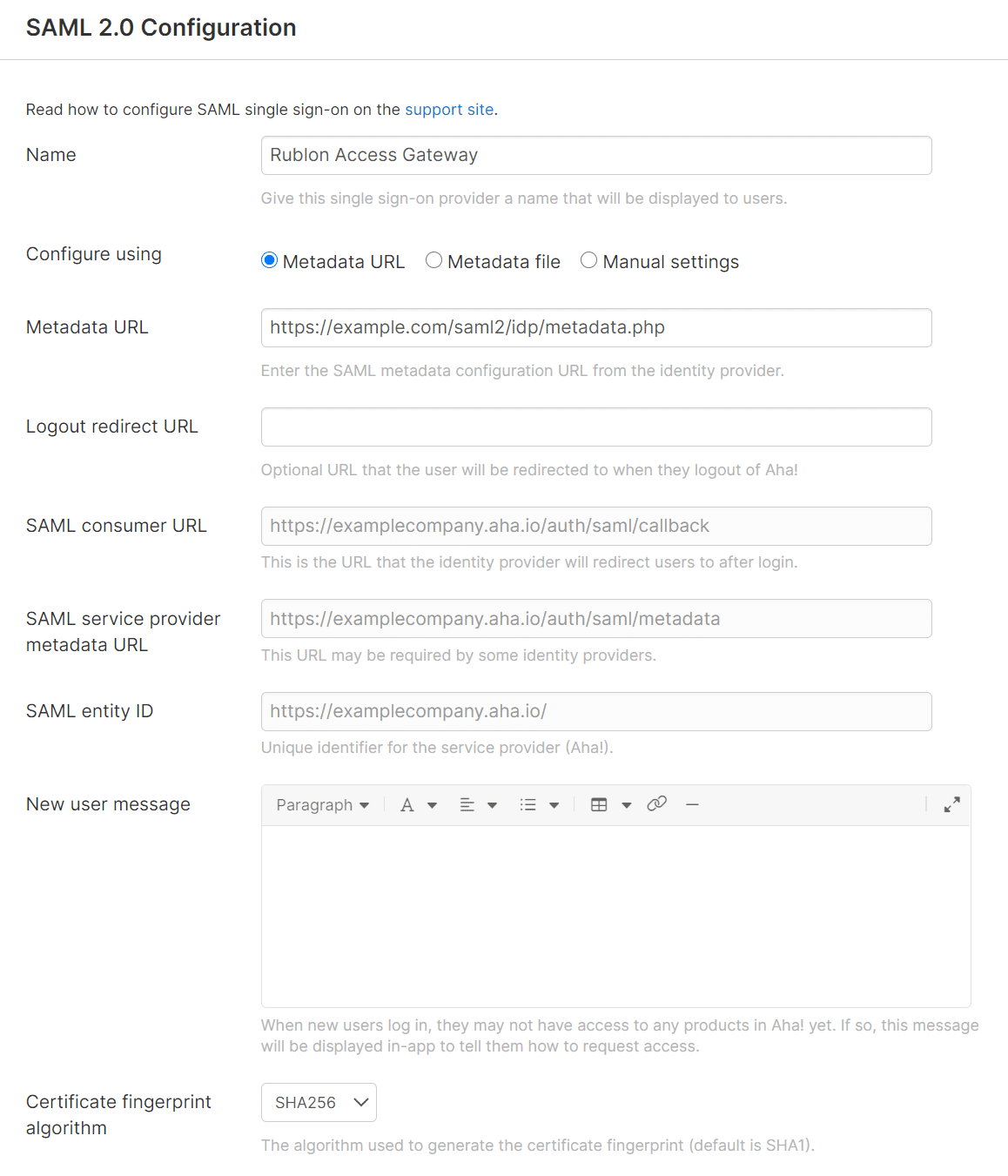Open the SHA256 fingerprint algorithm dropdown
This screenshot has height=1176, width=1008.
(319, 1103)
